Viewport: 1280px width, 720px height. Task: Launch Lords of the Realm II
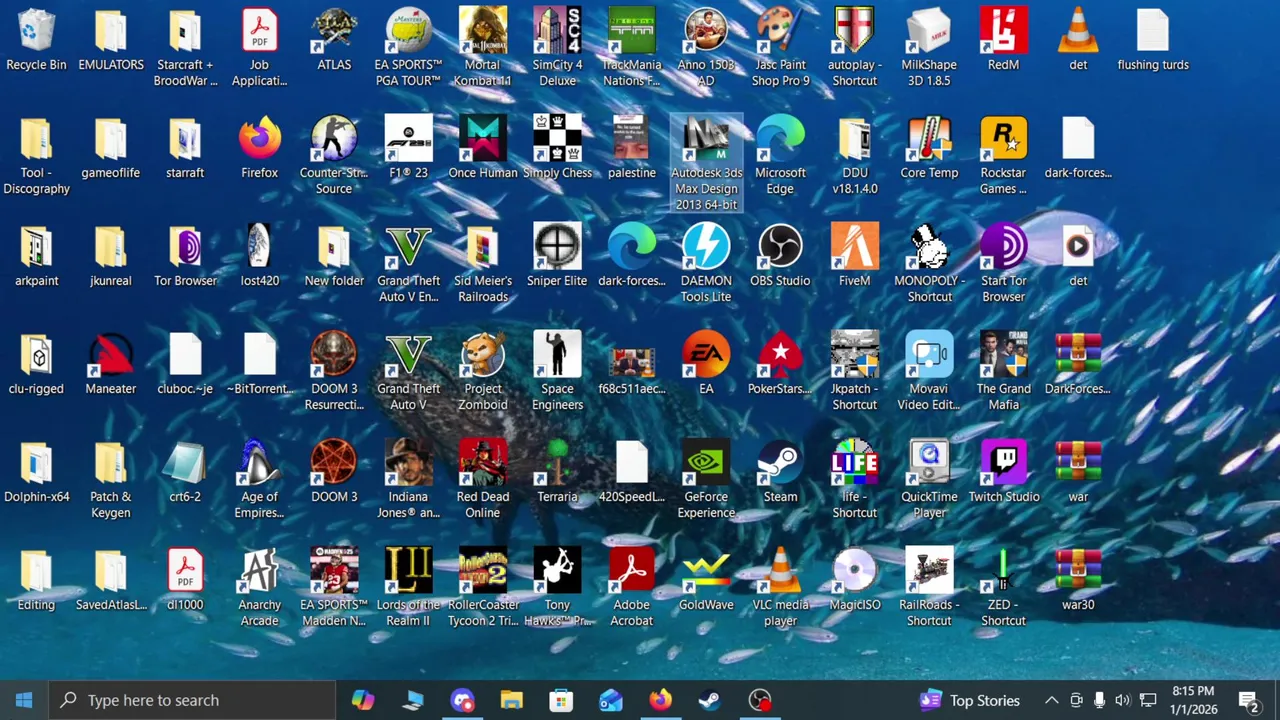coord(408,586)
